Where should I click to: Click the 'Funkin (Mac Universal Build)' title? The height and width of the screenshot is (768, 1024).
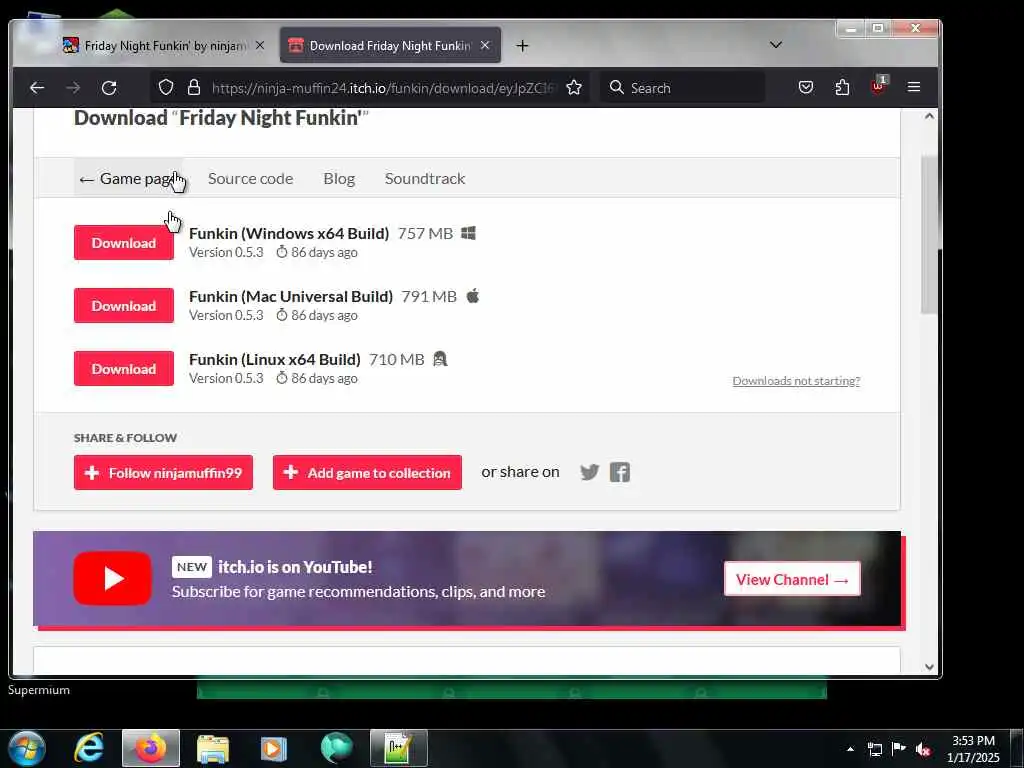click(x=291, y=296)
